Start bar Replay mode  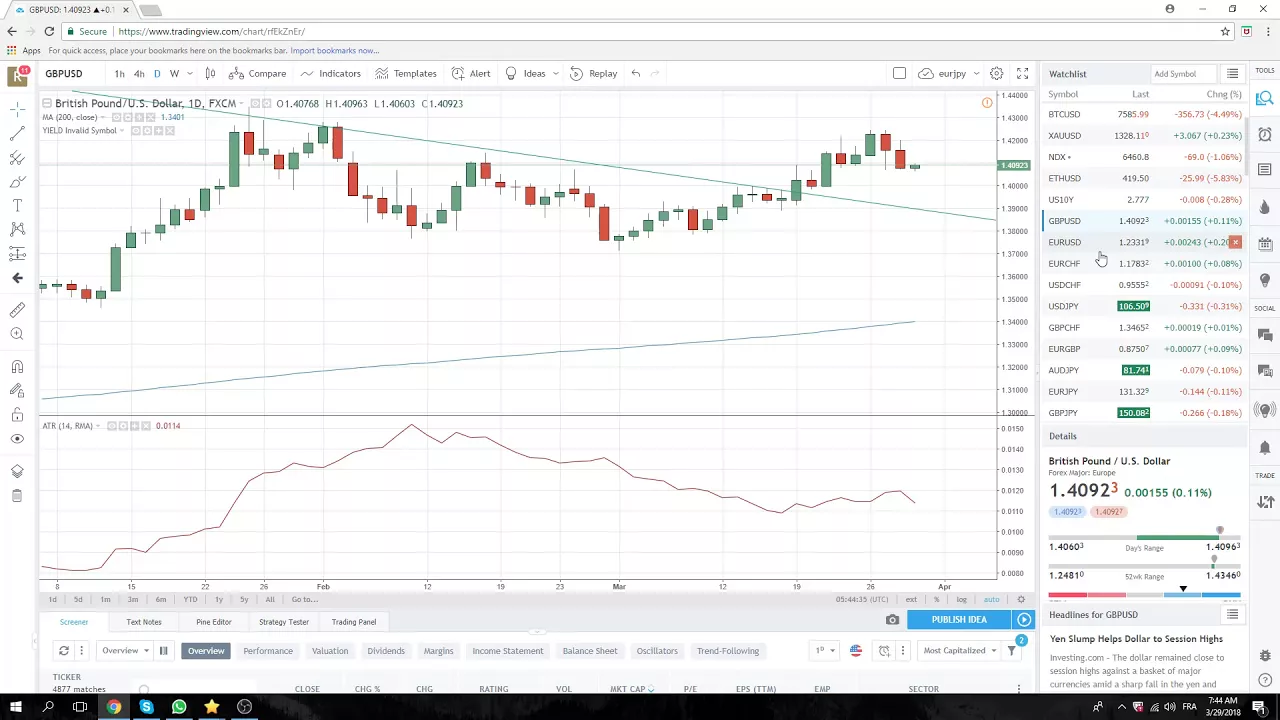pos(593,73)
